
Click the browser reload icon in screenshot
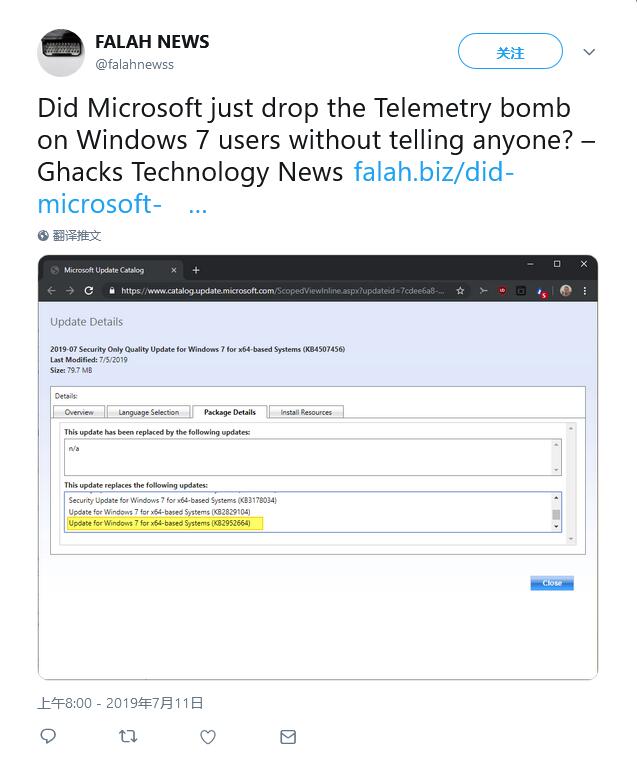89,291
